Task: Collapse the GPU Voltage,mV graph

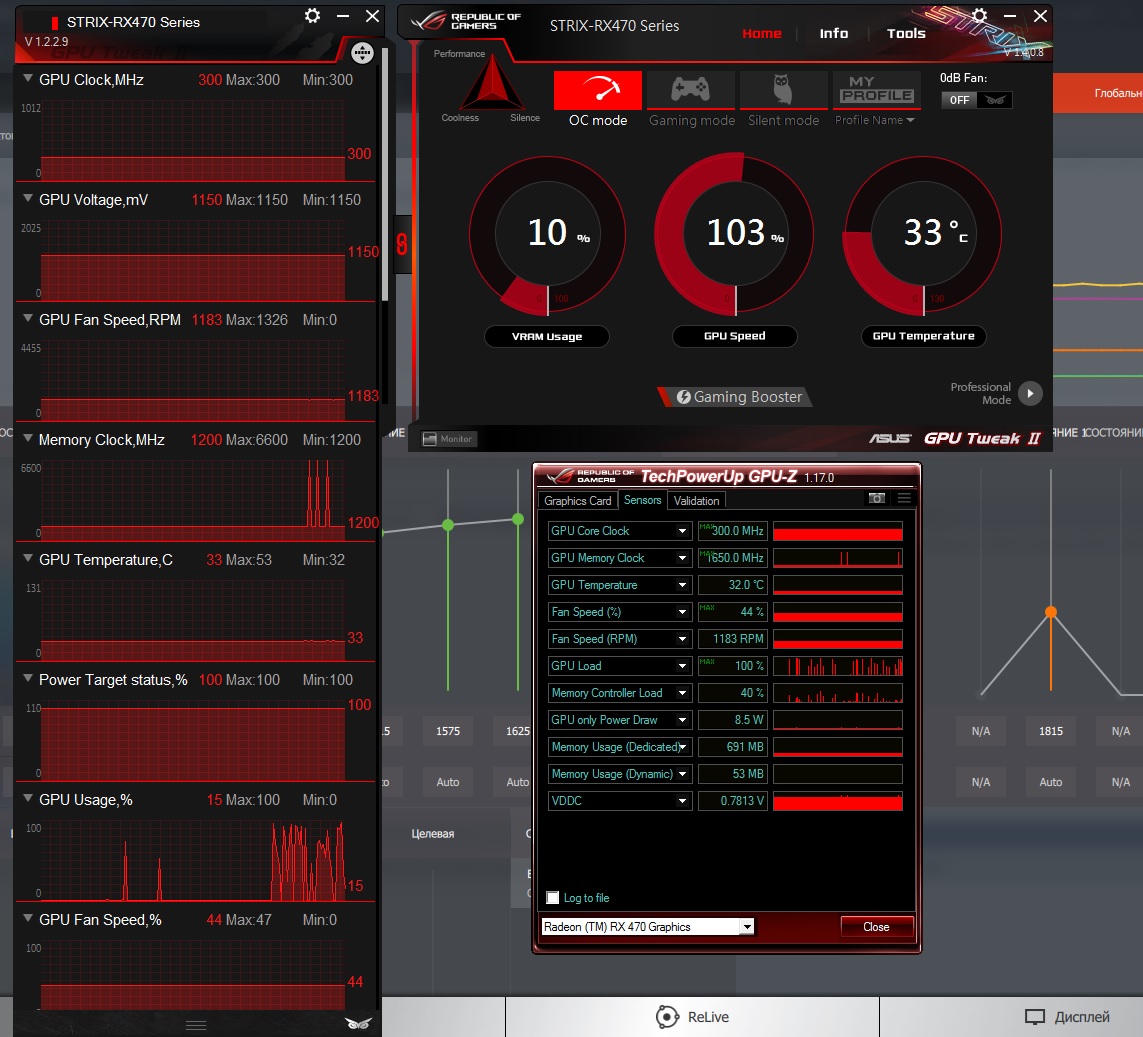Action: pos(28,198)
